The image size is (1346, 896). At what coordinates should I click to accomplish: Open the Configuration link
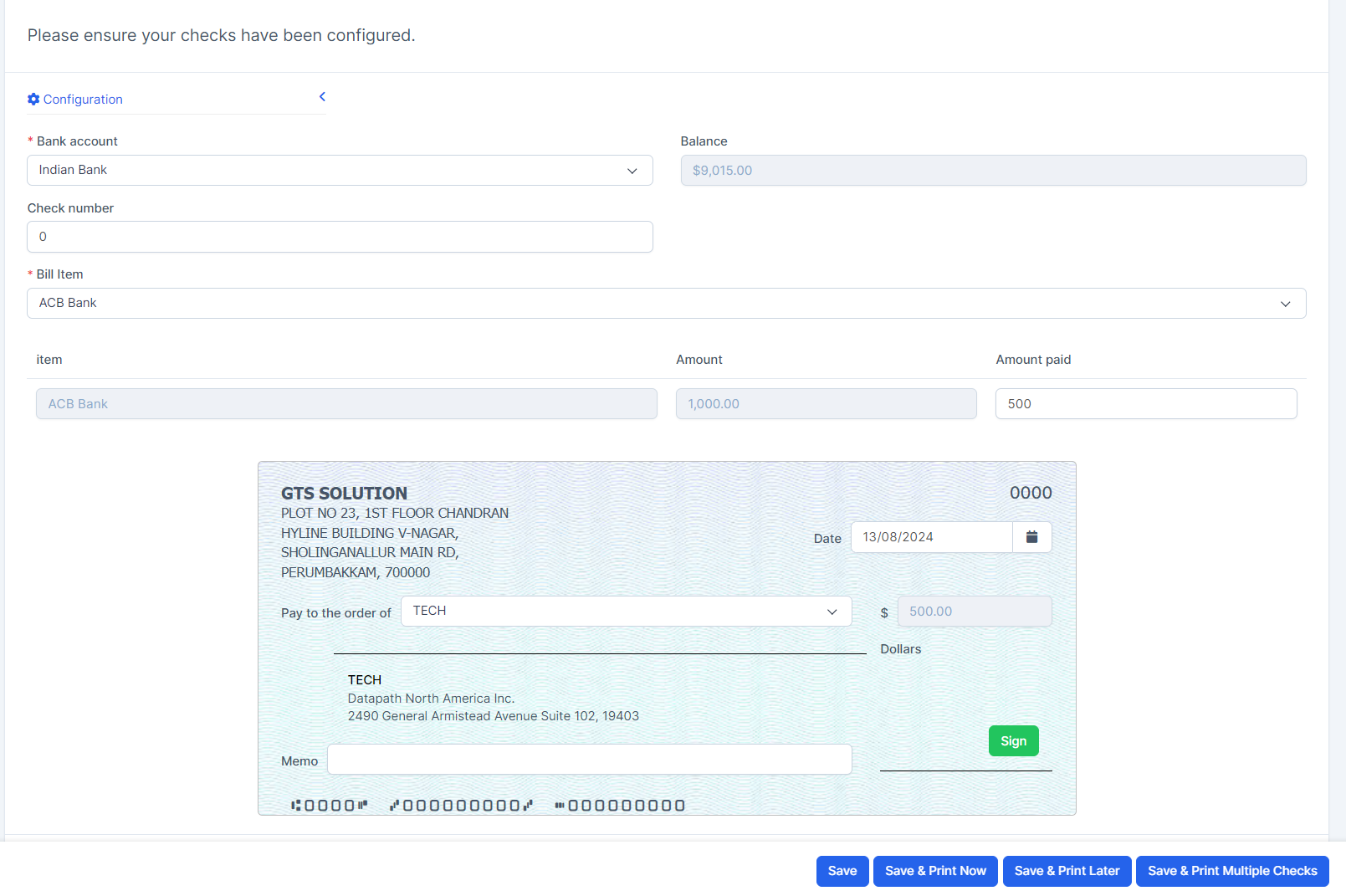coord(83,99)
